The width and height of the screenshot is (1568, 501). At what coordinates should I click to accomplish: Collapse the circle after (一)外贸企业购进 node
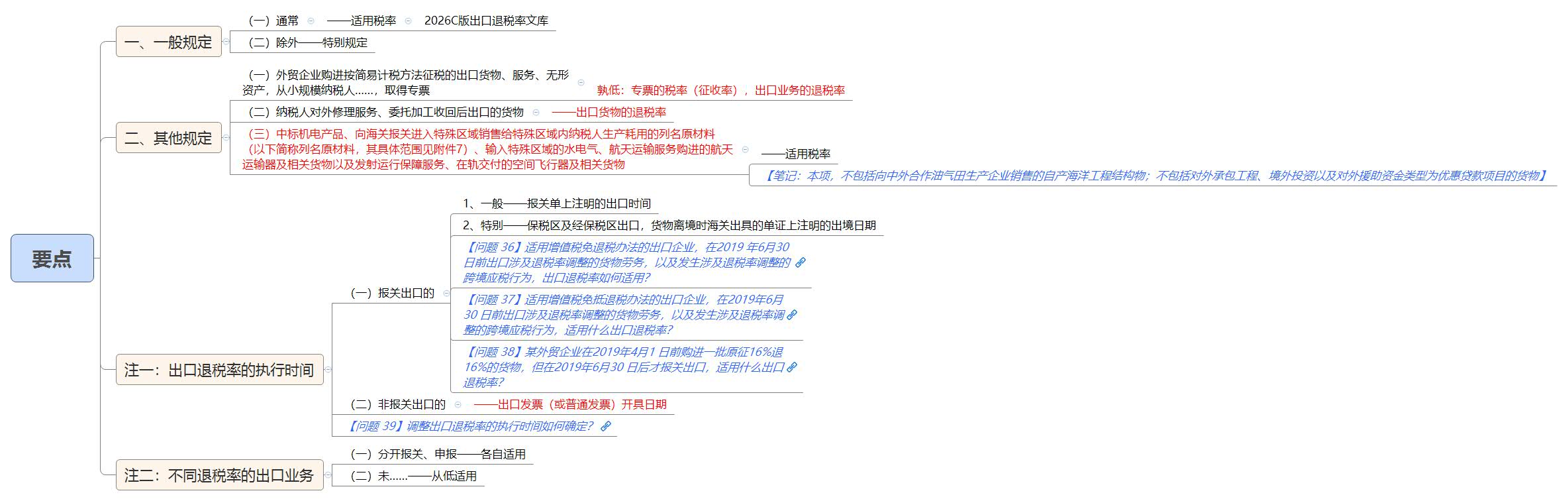point(581,83)
